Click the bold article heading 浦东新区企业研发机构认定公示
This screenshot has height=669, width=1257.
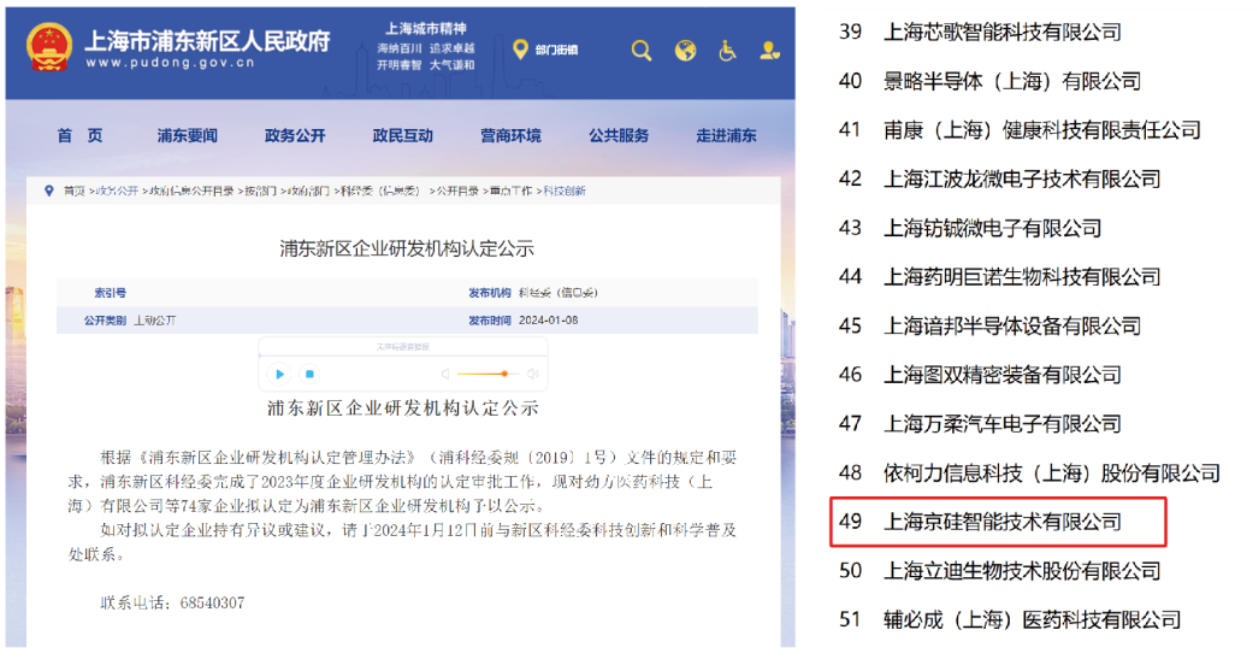403,408
